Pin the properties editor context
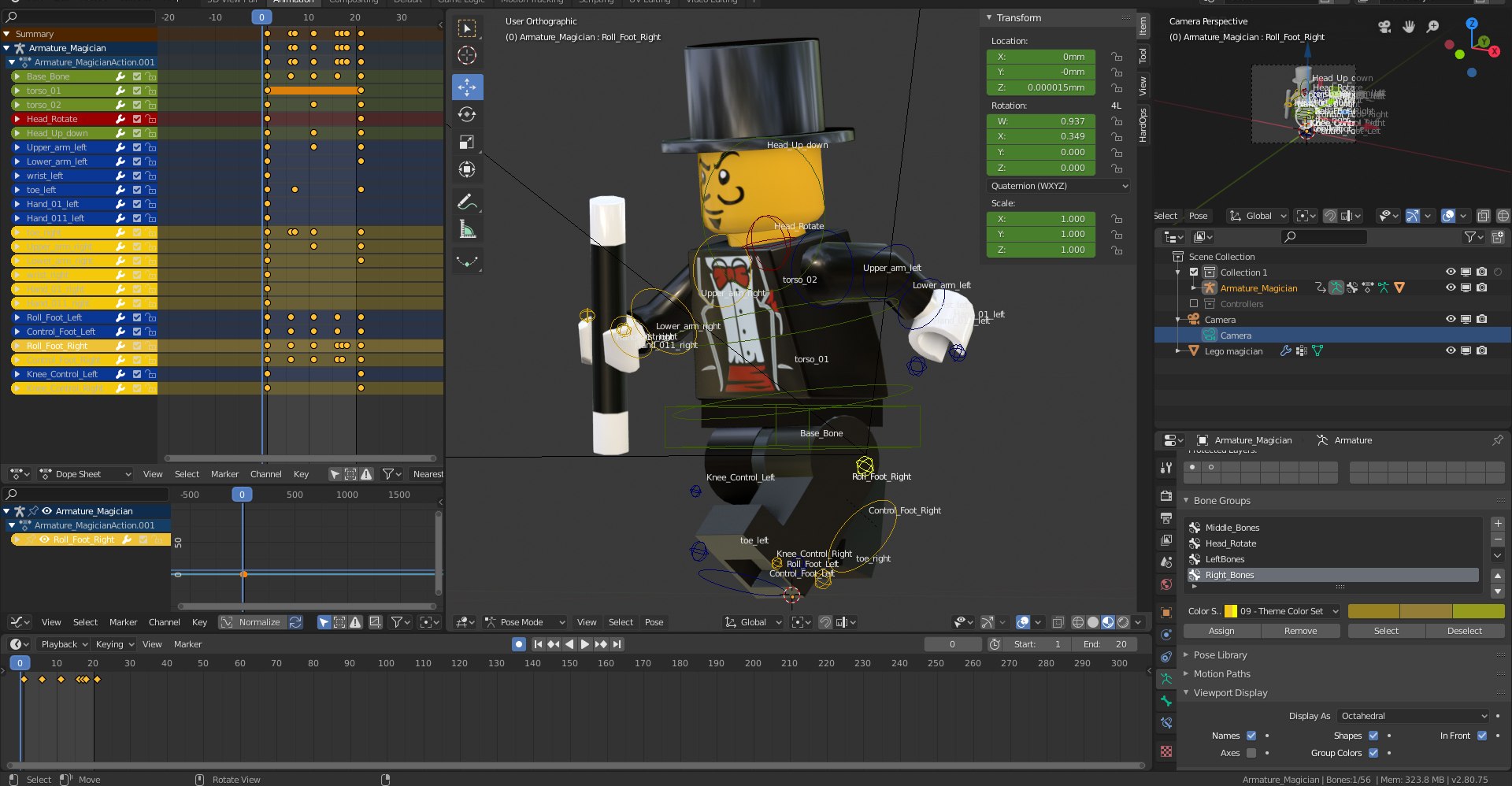1512x786 pixels. point(1497,440)
